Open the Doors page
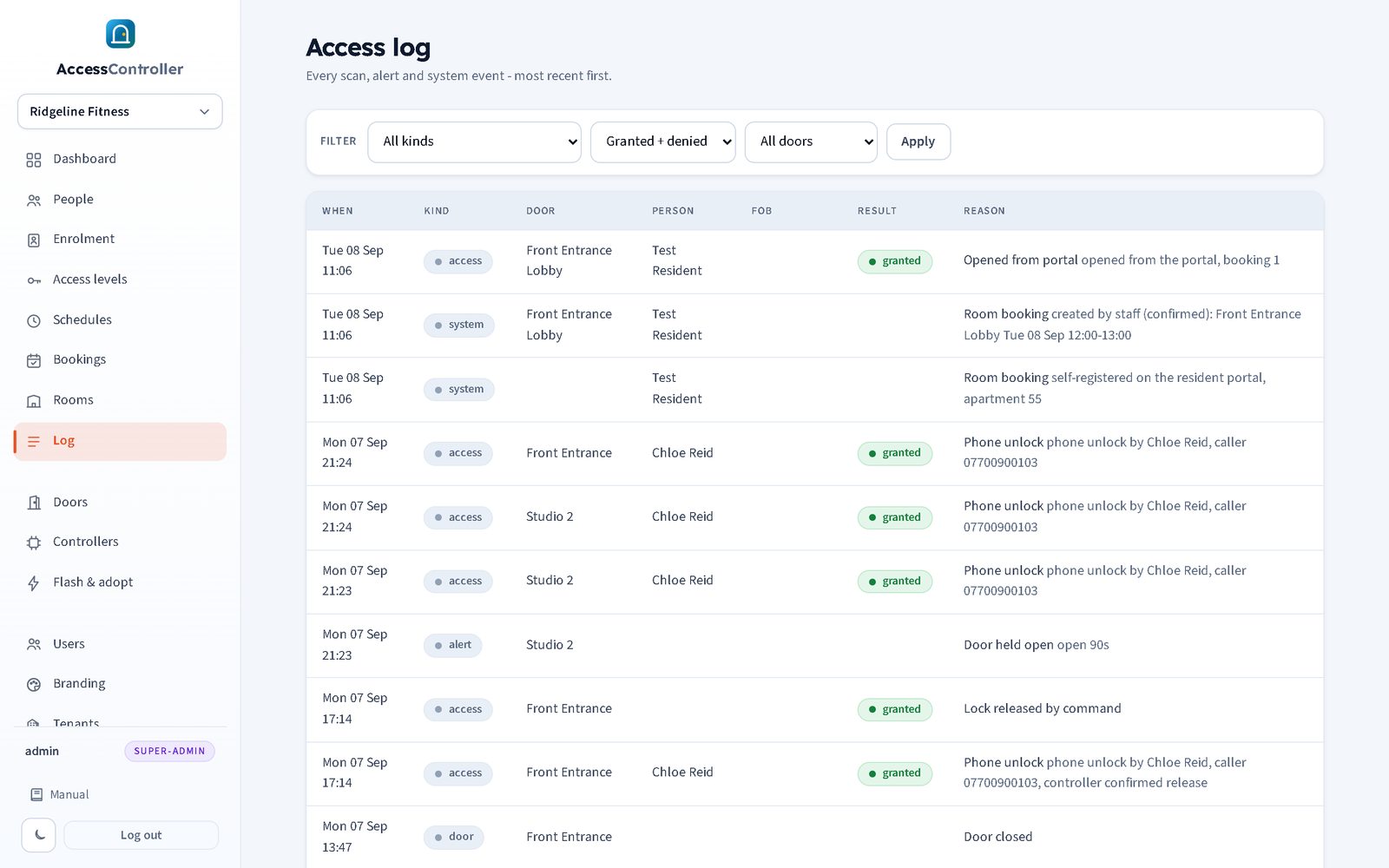The image size is (1389, 868). point(120,502)
